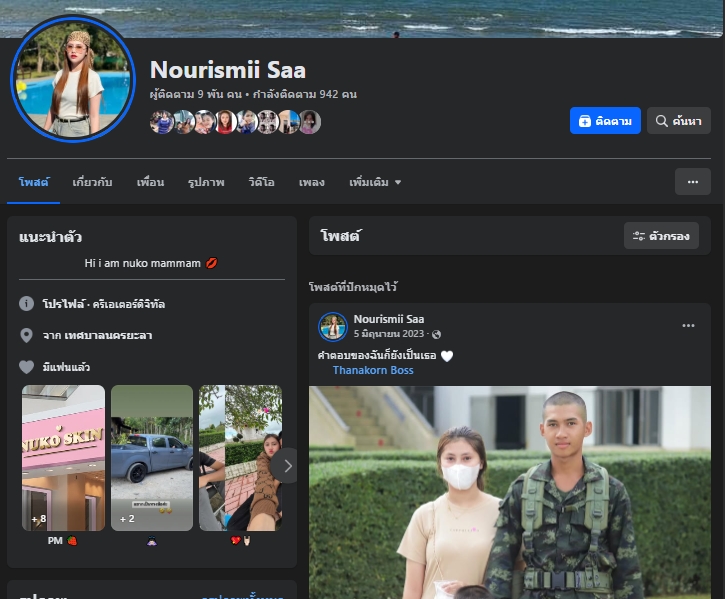Viewport: 725px width, 599px height.
Task: Click the heart icon beside มีแฟนแล้ว
Action: click(26, 367)
